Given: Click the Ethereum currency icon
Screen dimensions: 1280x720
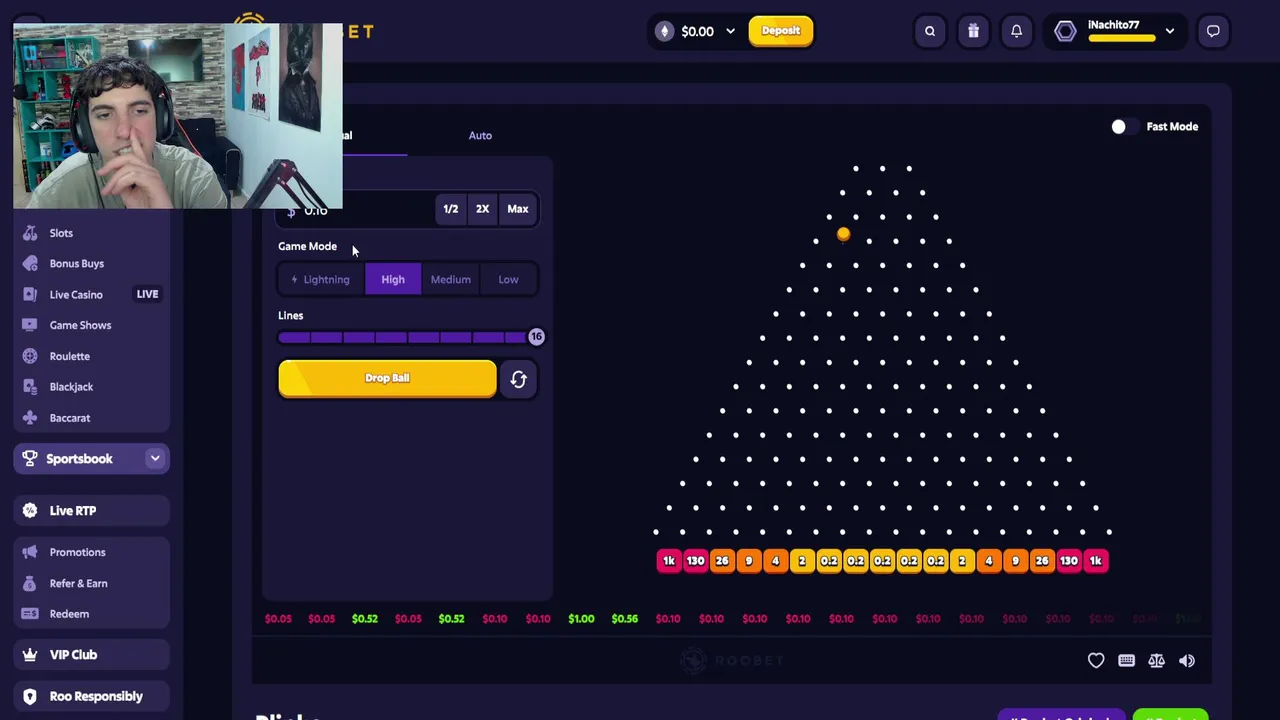Looking at the screenshot, I should pos(665,31).
